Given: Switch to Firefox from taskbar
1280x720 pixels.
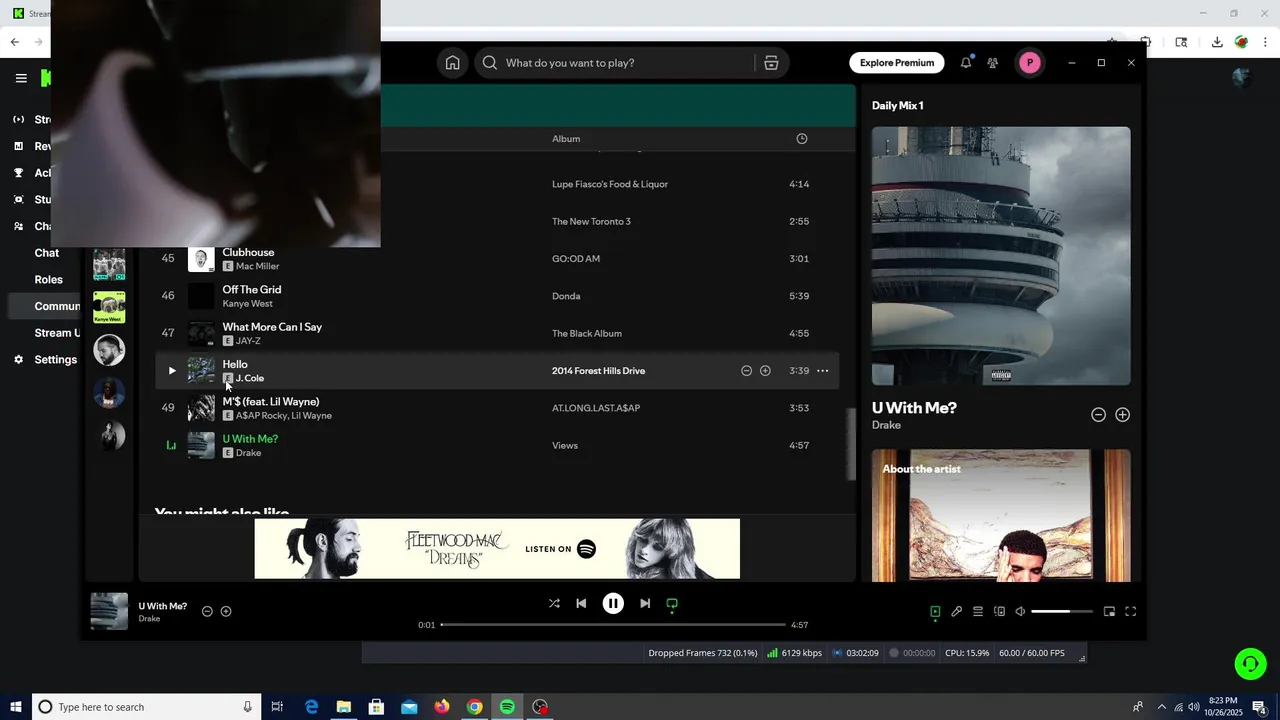Looking at the screenshot, I should pyautogui.click(x=442, y=707).
